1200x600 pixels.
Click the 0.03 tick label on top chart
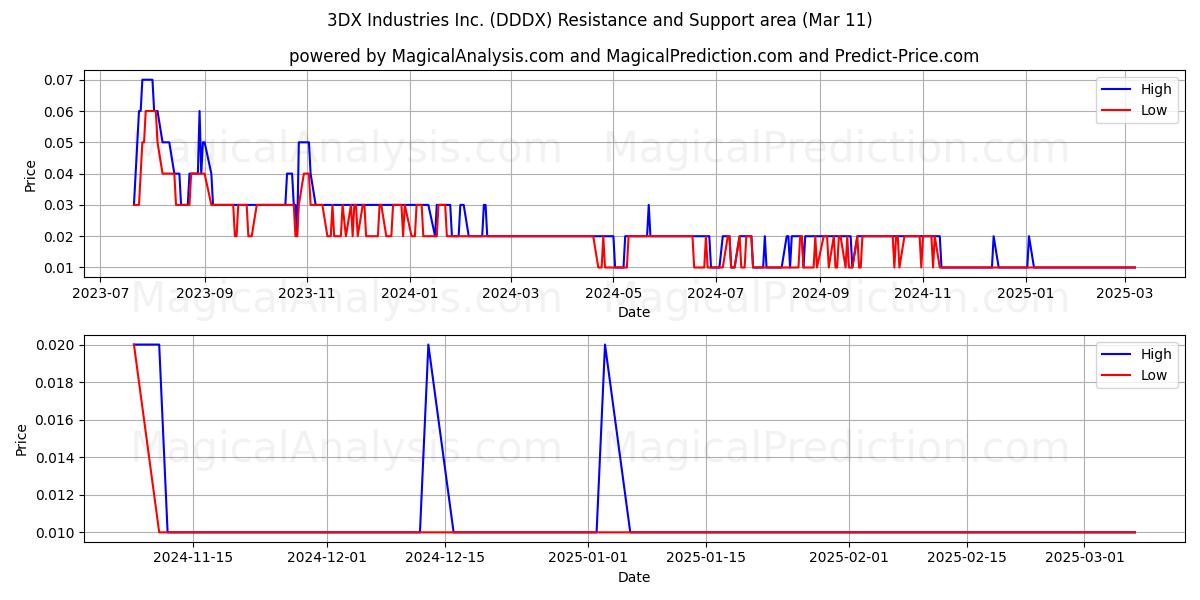(61, 205)
